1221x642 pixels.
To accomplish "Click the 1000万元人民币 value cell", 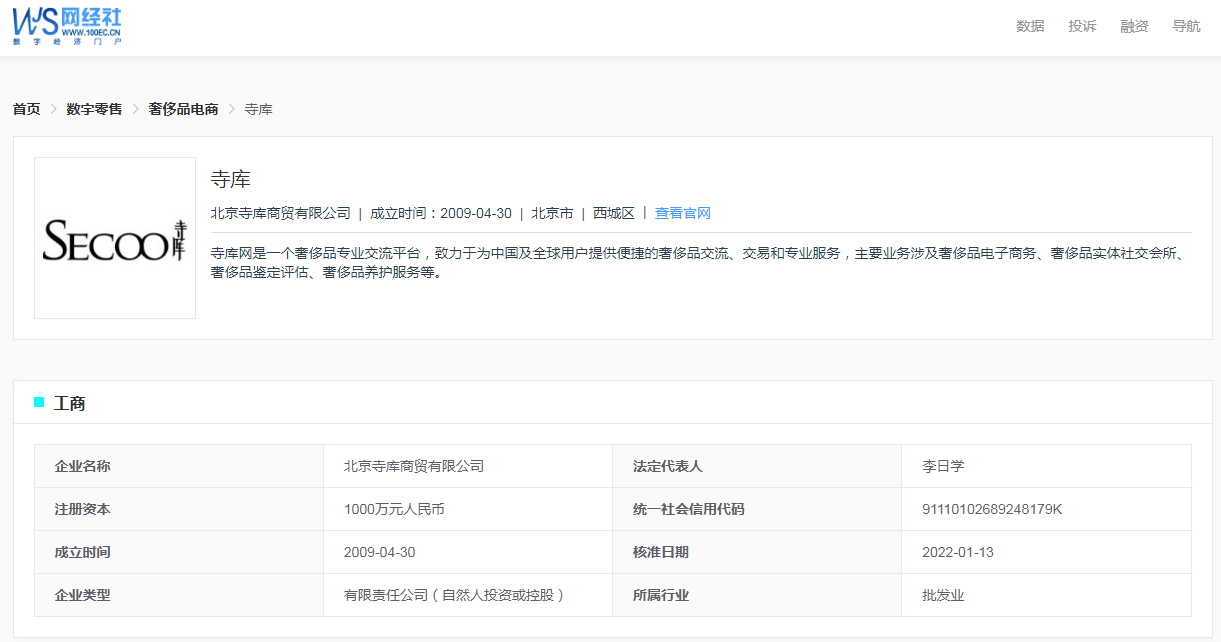I will coord(468,509).
